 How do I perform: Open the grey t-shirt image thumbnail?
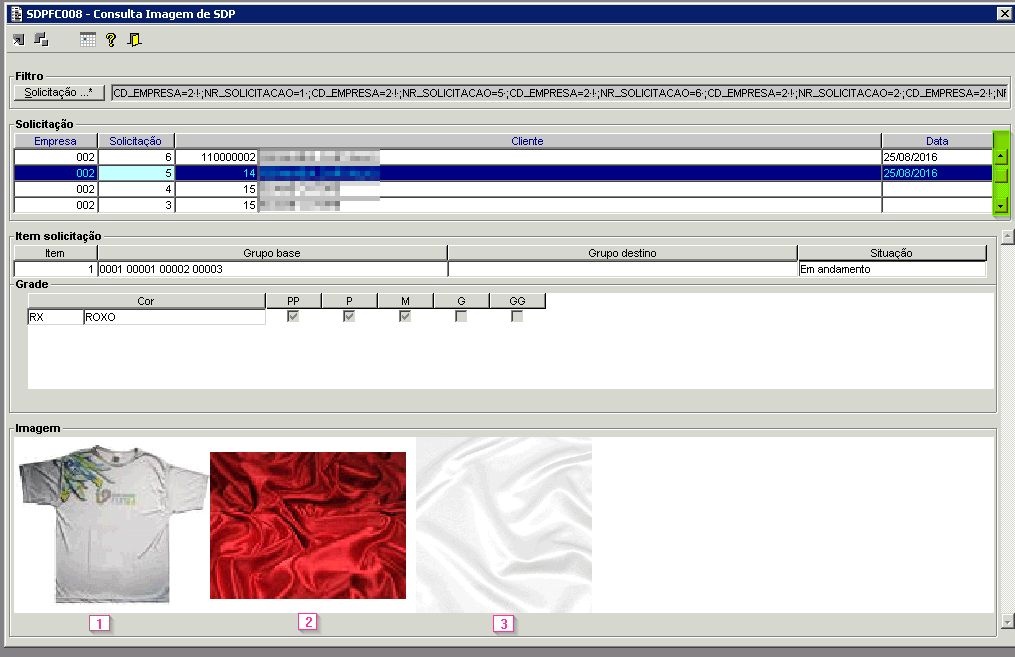[112, 524]
